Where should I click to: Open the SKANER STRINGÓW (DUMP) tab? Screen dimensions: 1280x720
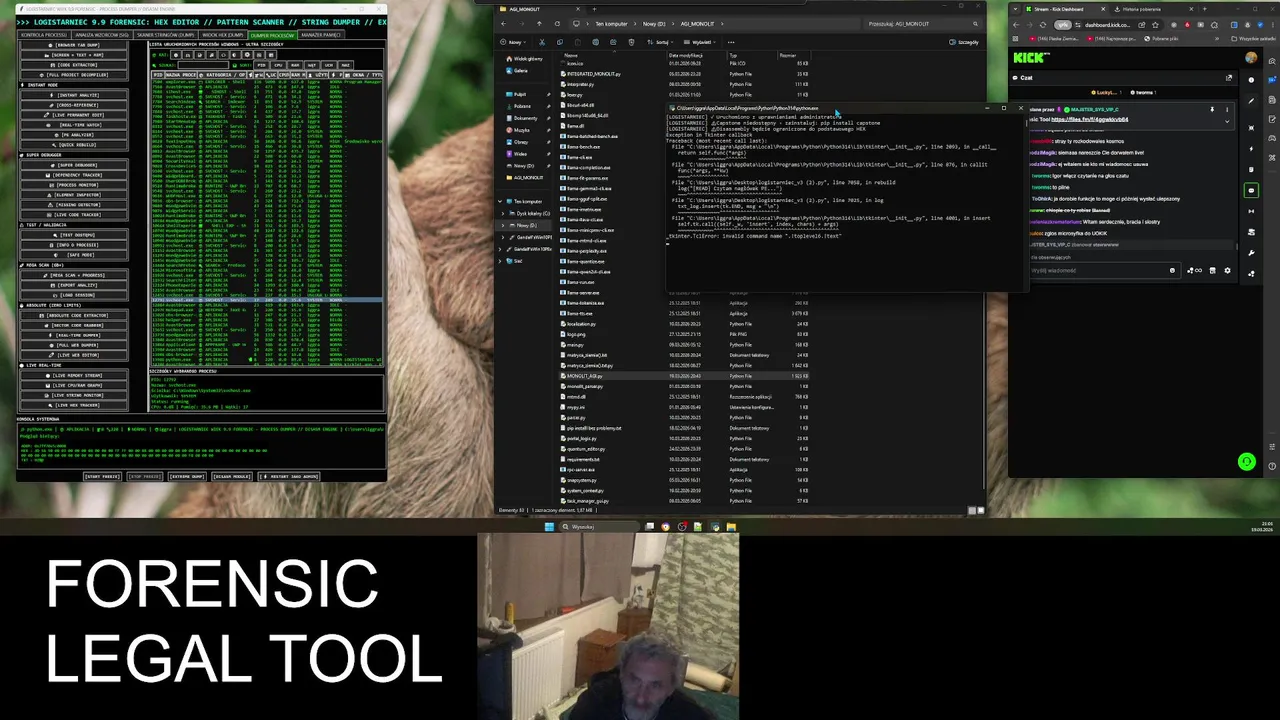(x=165, y=35)
